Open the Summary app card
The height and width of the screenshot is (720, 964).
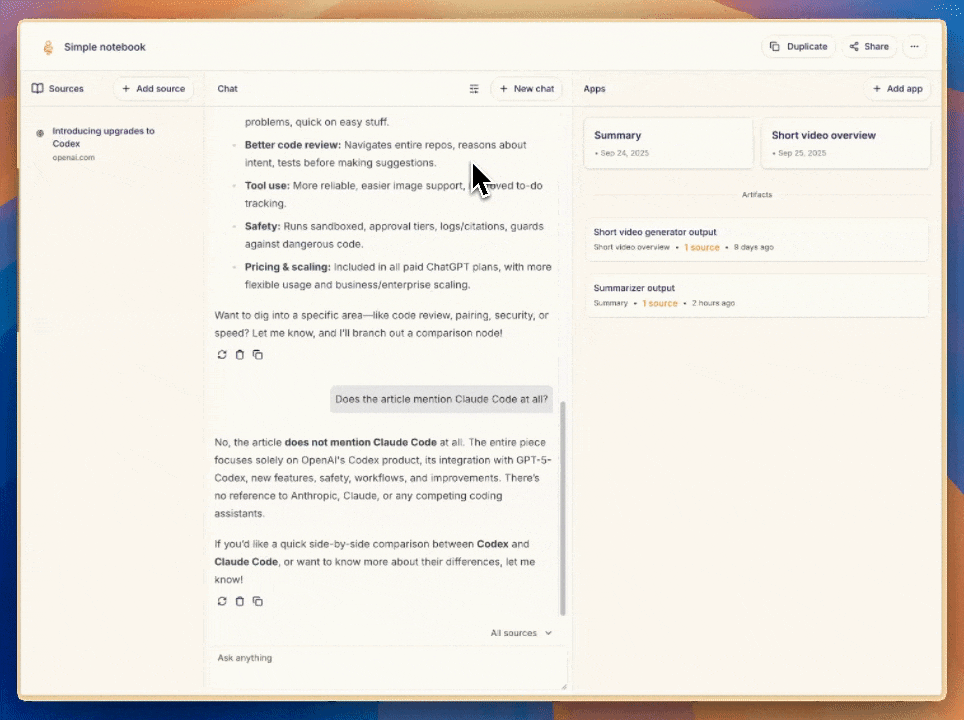tap(668, 143)
